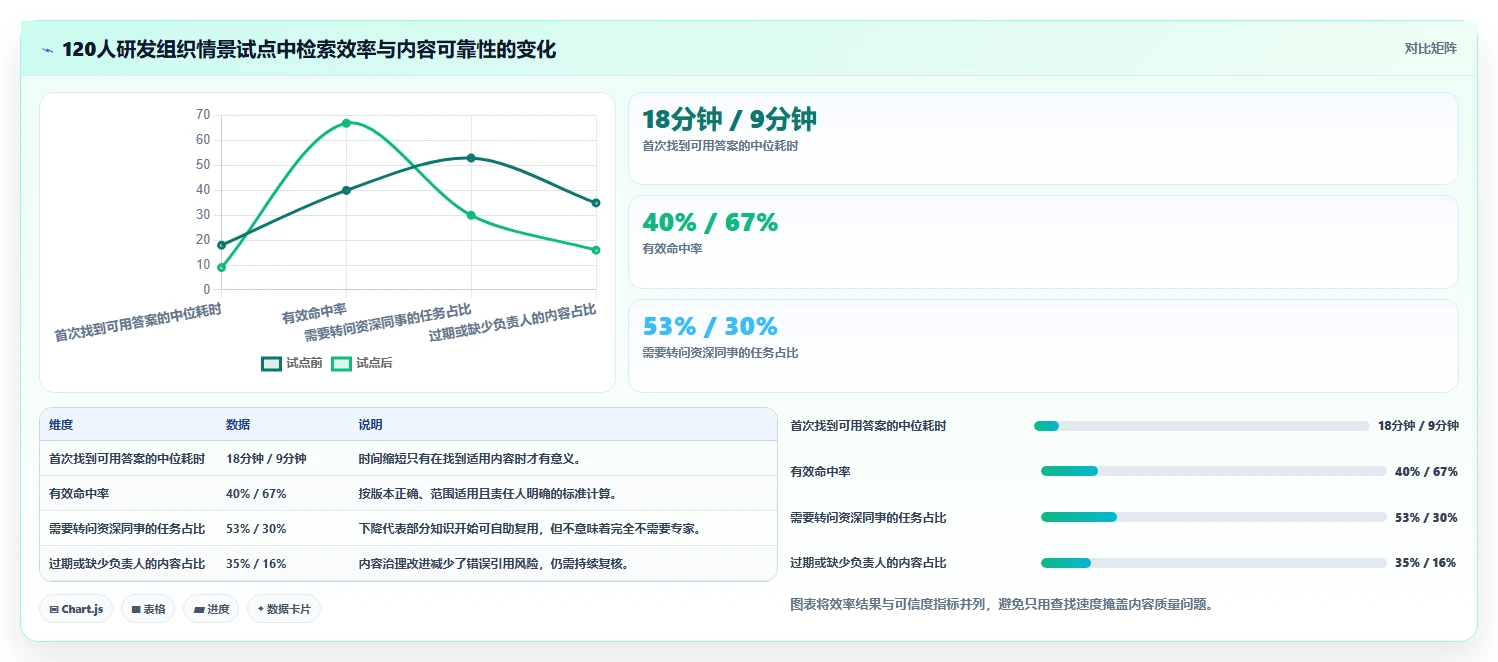Click the progress value label 40% / 67%
Viewport: 1498px width, 662px height.
click(1426, 472)
